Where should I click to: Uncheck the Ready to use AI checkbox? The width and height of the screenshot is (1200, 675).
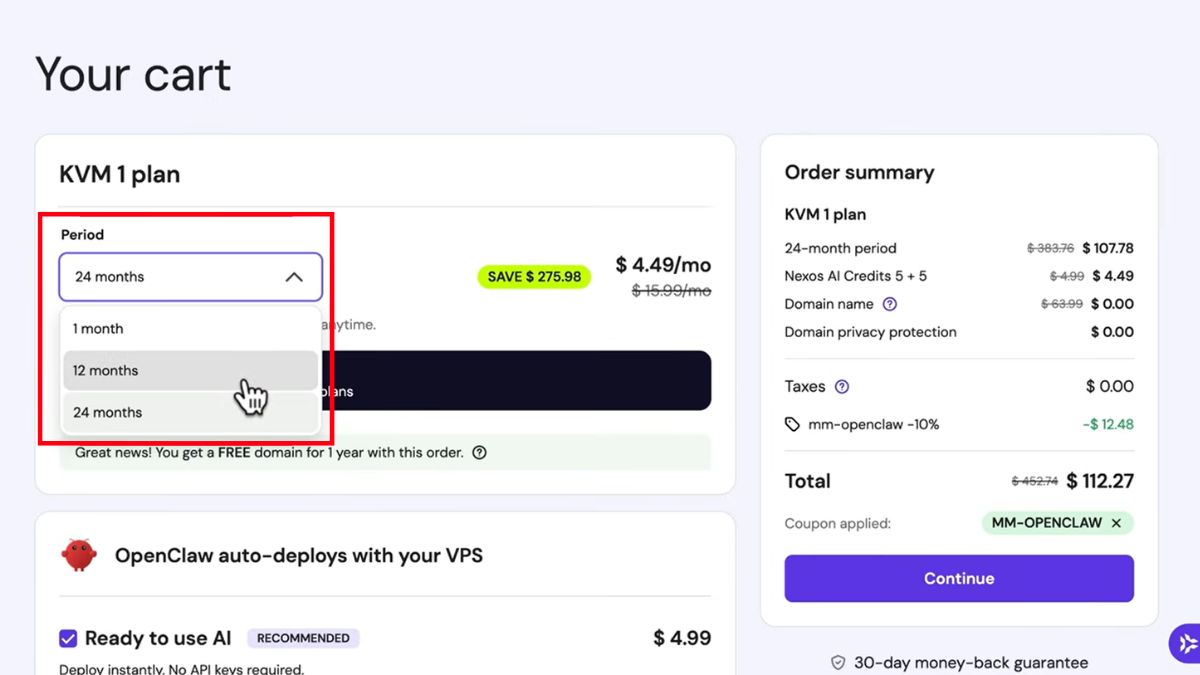[67, 638]
